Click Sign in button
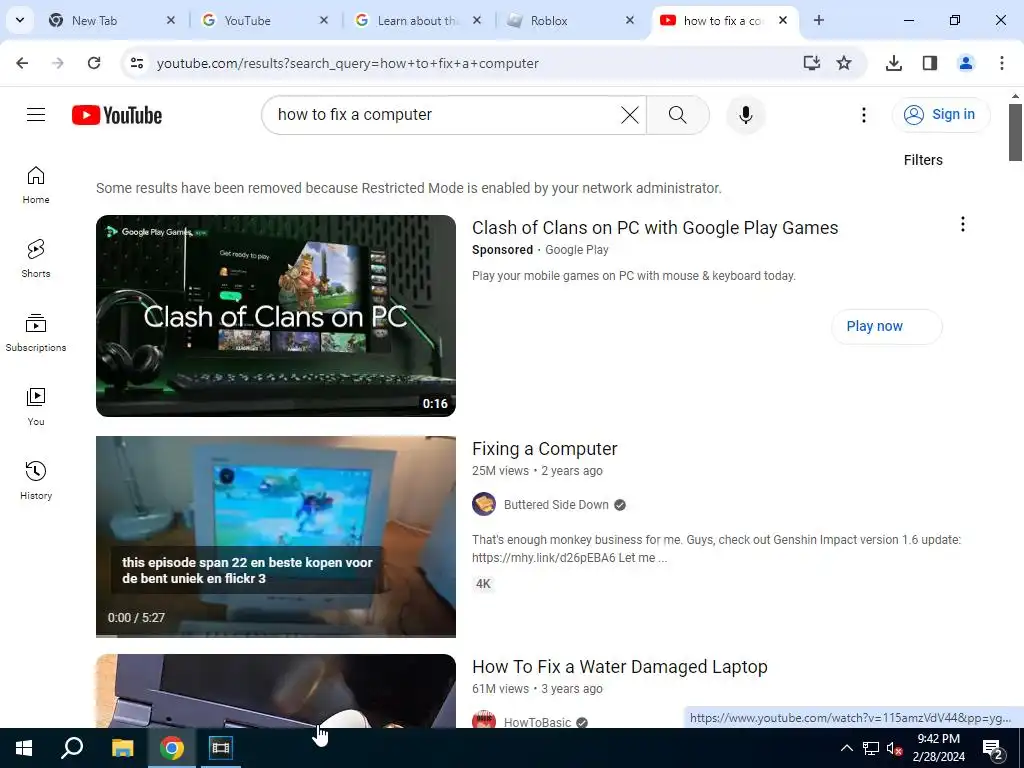The image size is (1024, 768). 940,115
